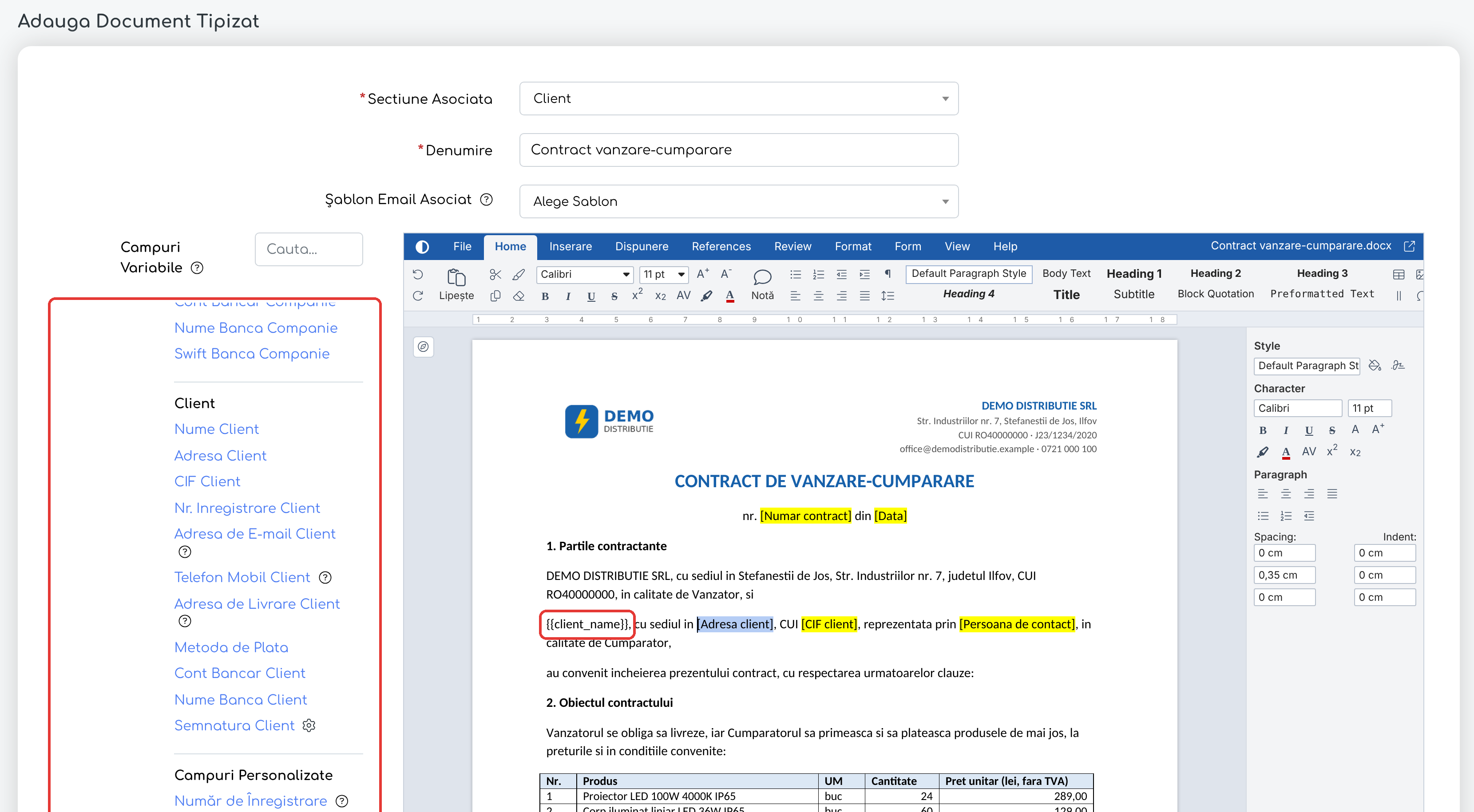Viewport: 1474px width, 812px height.
Task: Open the Sectiune Asociata dropdown
Action: coord(739,99)
